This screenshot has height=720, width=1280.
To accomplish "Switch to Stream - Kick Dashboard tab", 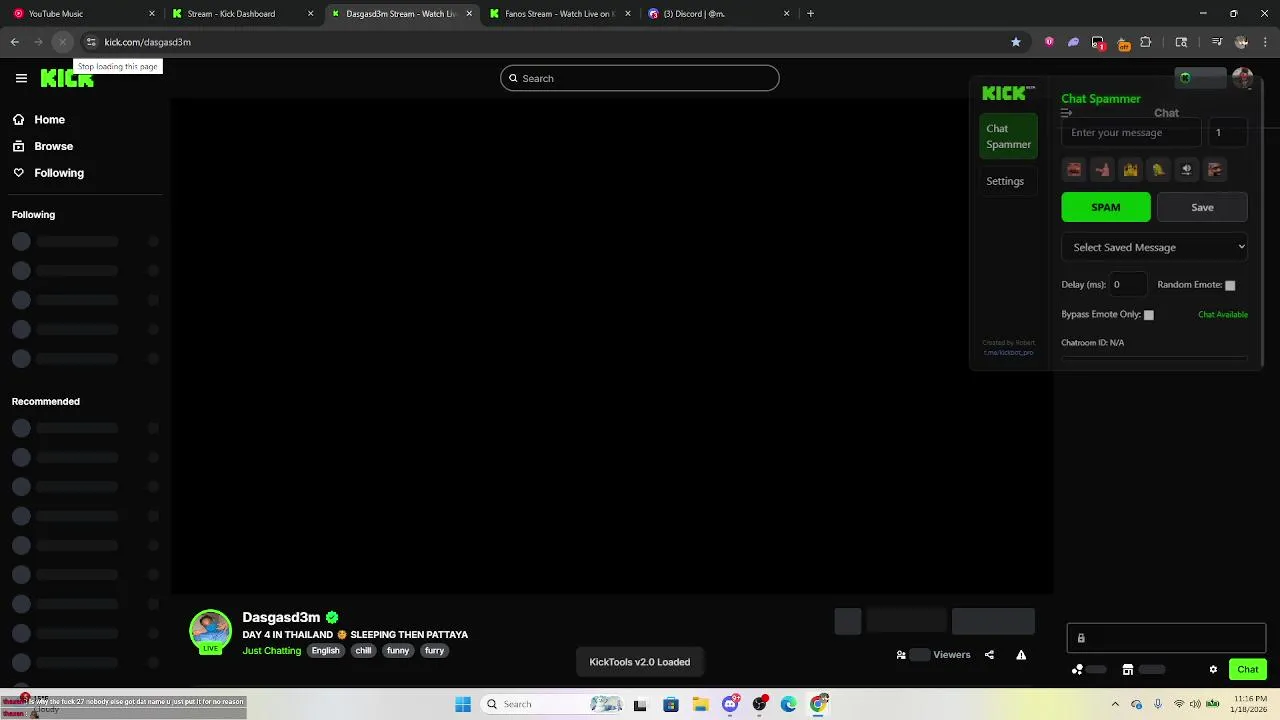I will click(243, 14).
